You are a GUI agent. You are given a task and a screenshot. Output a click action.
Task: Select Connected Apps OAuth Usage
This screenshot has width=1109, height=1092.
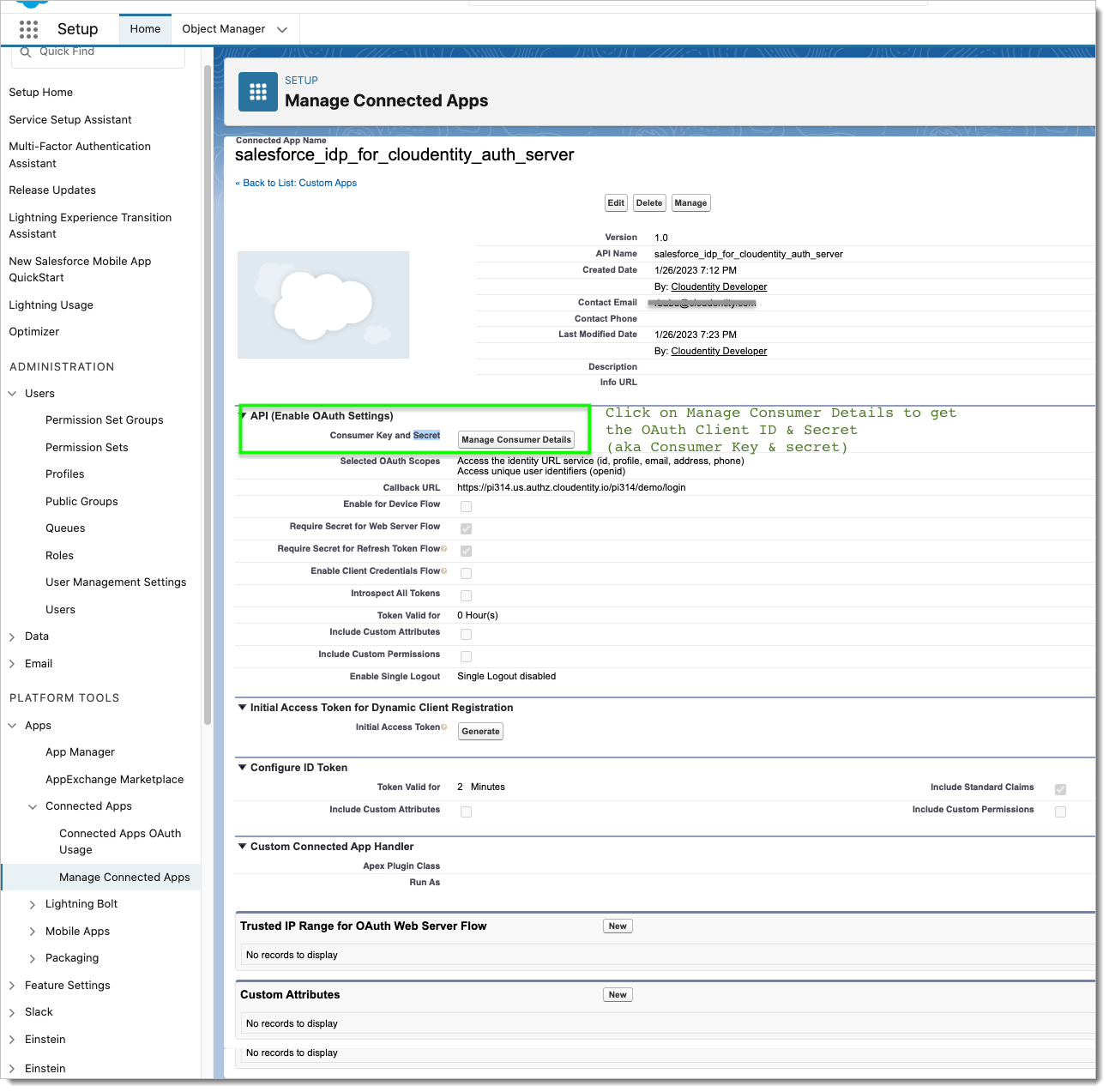click(120, 842)
